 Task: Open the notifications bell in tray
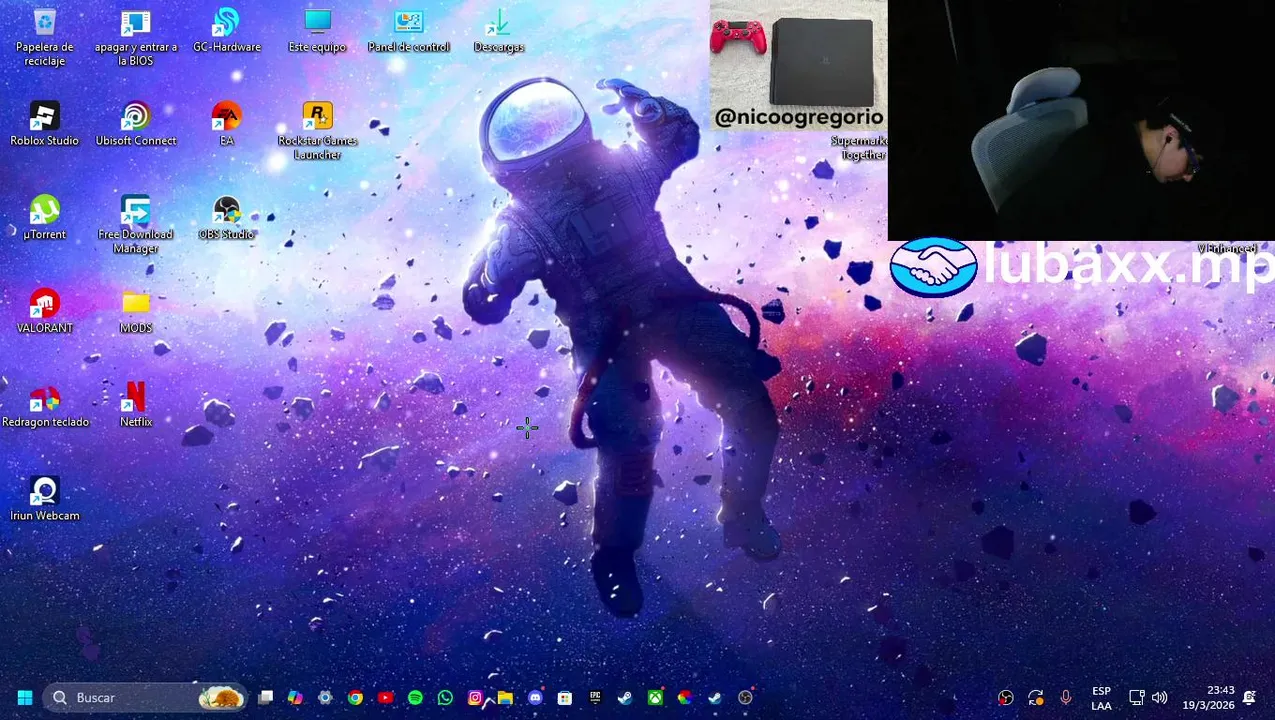(1249, 698)
